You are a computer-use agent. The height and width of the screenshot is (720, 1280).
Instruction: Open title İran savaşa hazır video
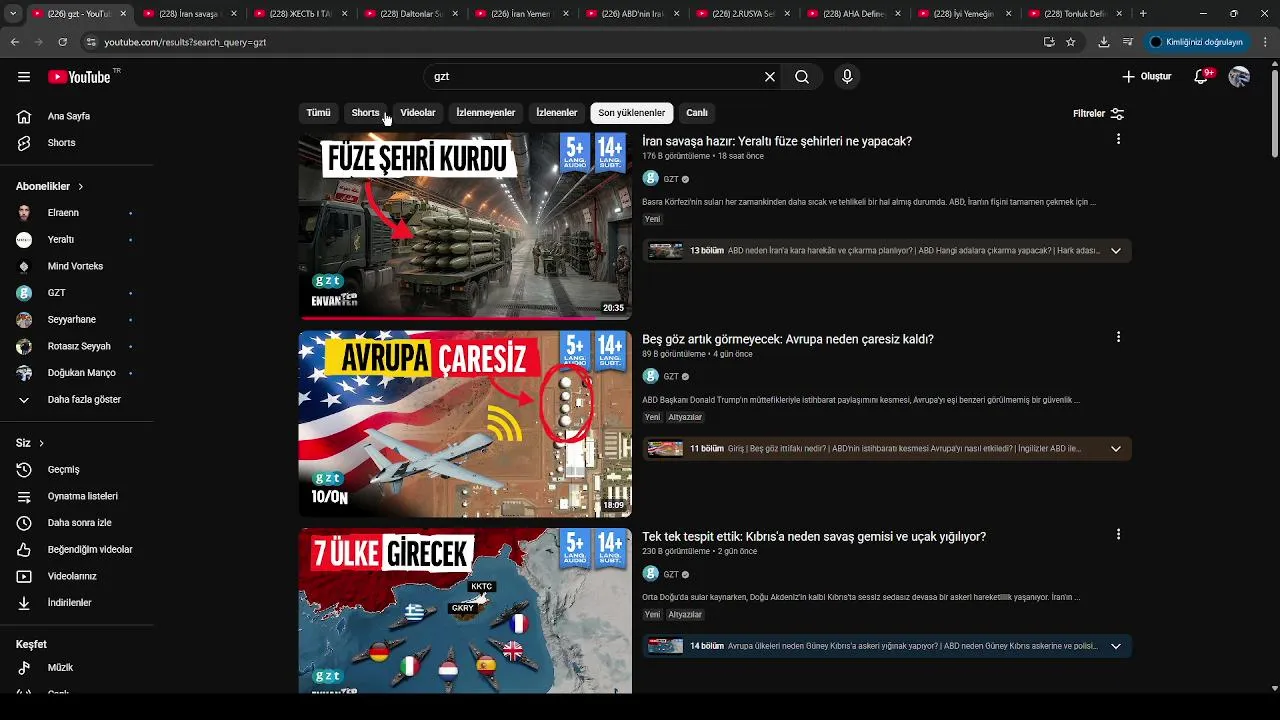coord(777,142)
